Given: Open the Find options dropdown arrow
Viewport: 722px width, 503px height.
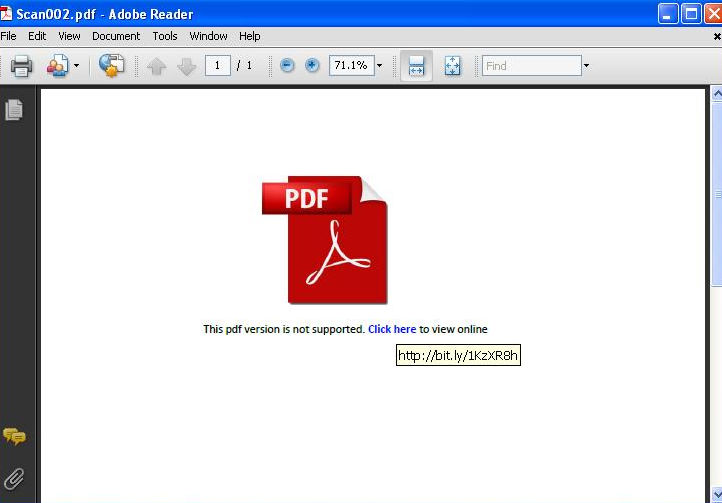Looking at the screenshot, I should click(586, 66).
